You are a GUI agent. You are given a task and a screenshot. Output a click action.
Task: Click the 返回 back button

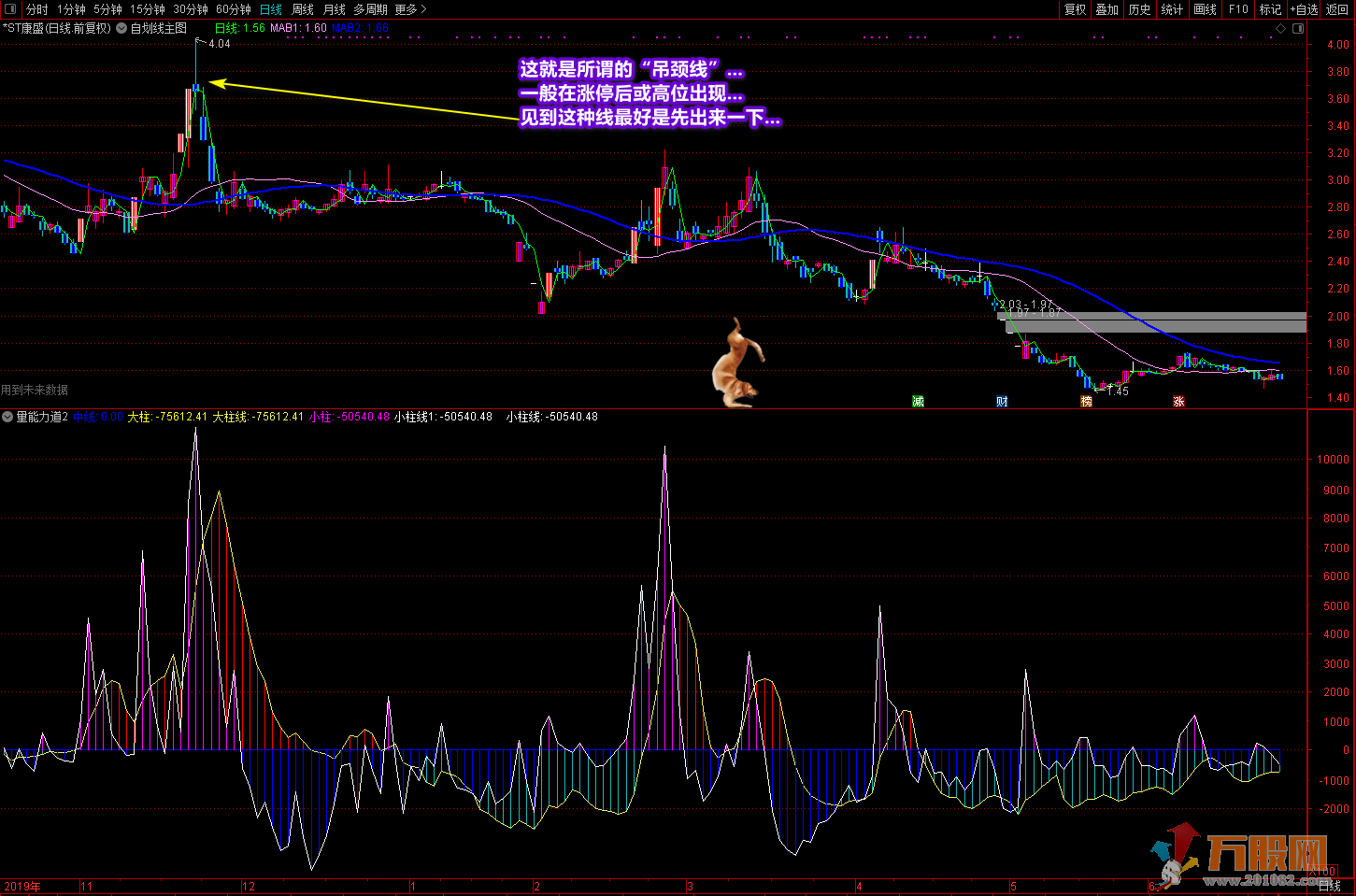coord(1337,9)
